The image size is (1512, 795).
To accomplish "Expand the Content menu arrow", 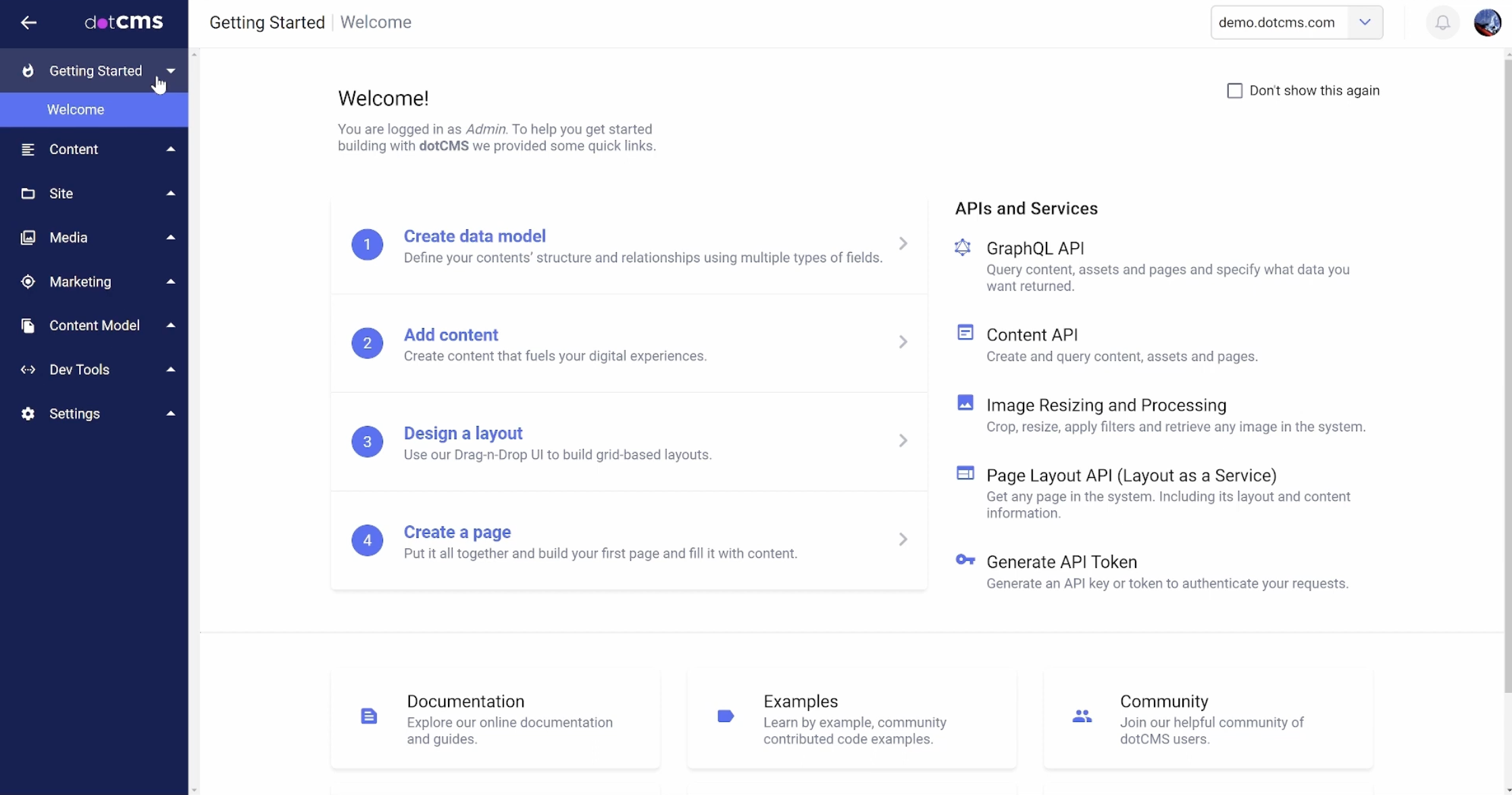I will [171, 149].
